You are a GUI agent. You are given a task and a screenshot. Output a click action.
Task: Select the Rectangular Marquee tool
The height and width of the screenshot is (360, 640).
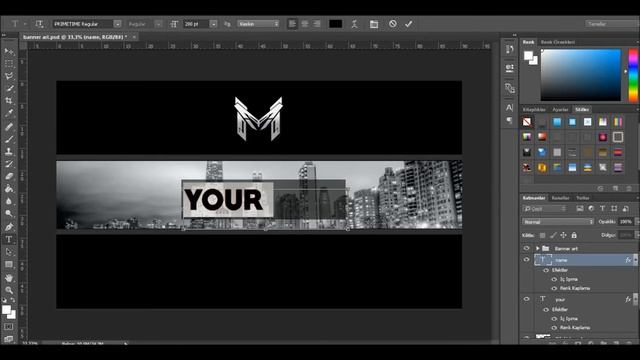point(9,64)
